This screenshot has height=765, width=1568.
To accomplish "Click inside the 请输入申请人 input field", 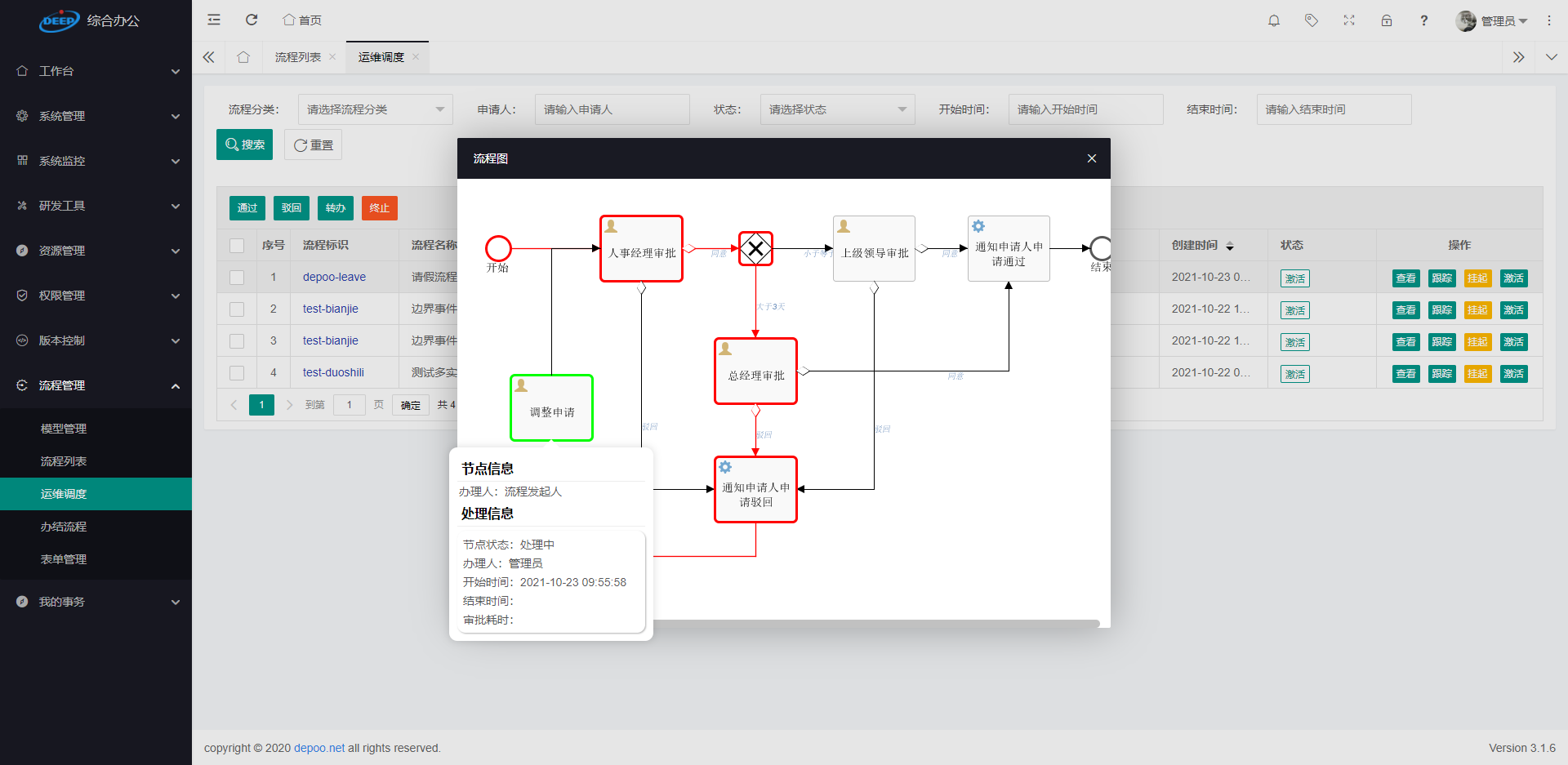I will 612,109.
